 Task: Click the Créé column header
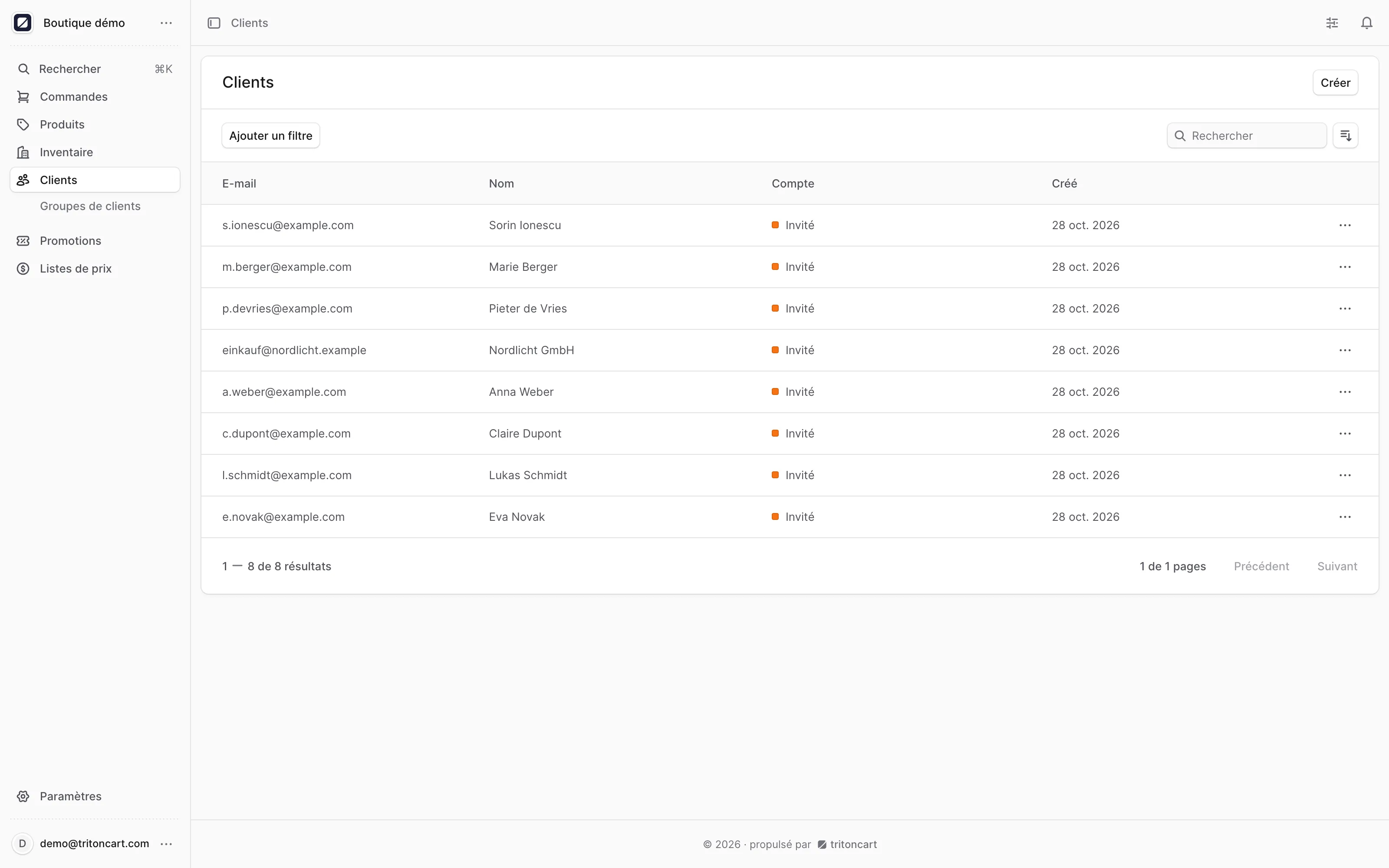1064,184
